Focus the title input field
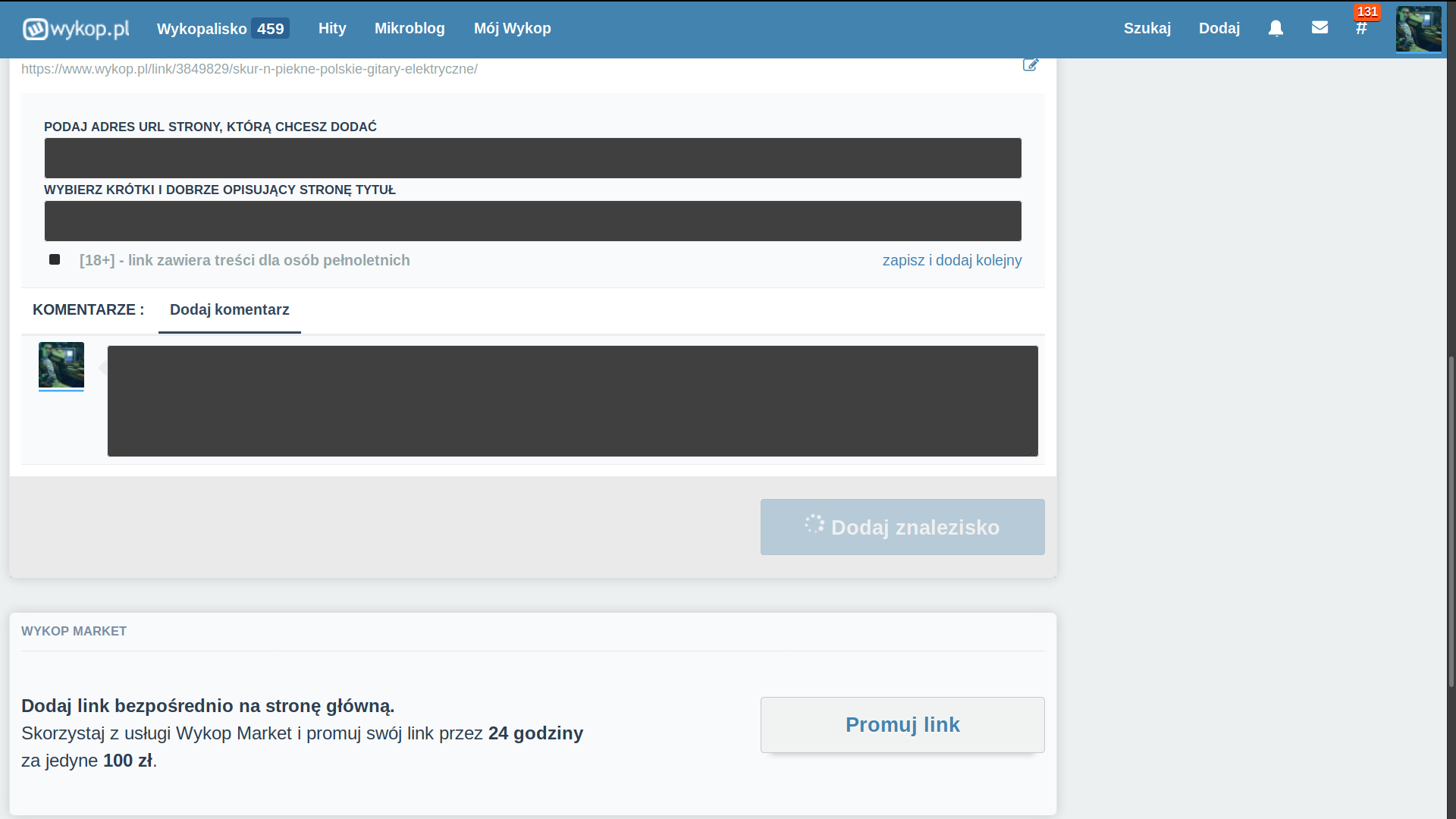1456x819 pixels. pyautogui.click(x=532, y=221)
